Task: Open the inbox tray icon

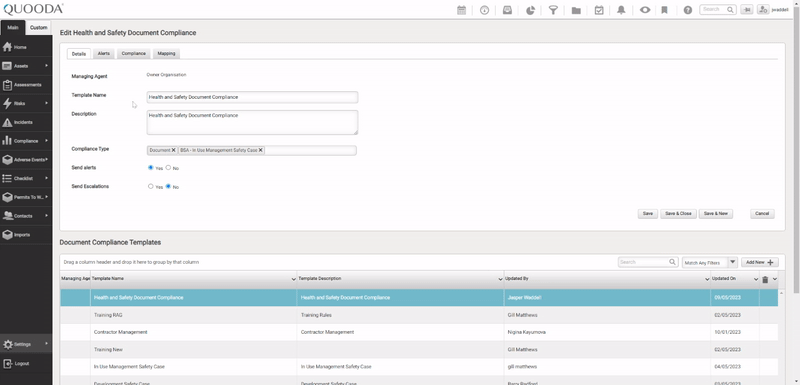Action: (x=507, y=10)
